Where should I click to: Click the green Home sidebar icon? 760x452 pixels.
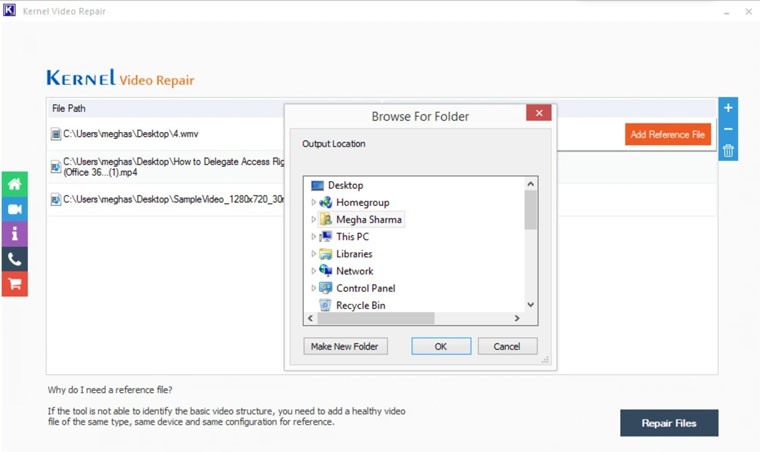[x=14, y=185]
